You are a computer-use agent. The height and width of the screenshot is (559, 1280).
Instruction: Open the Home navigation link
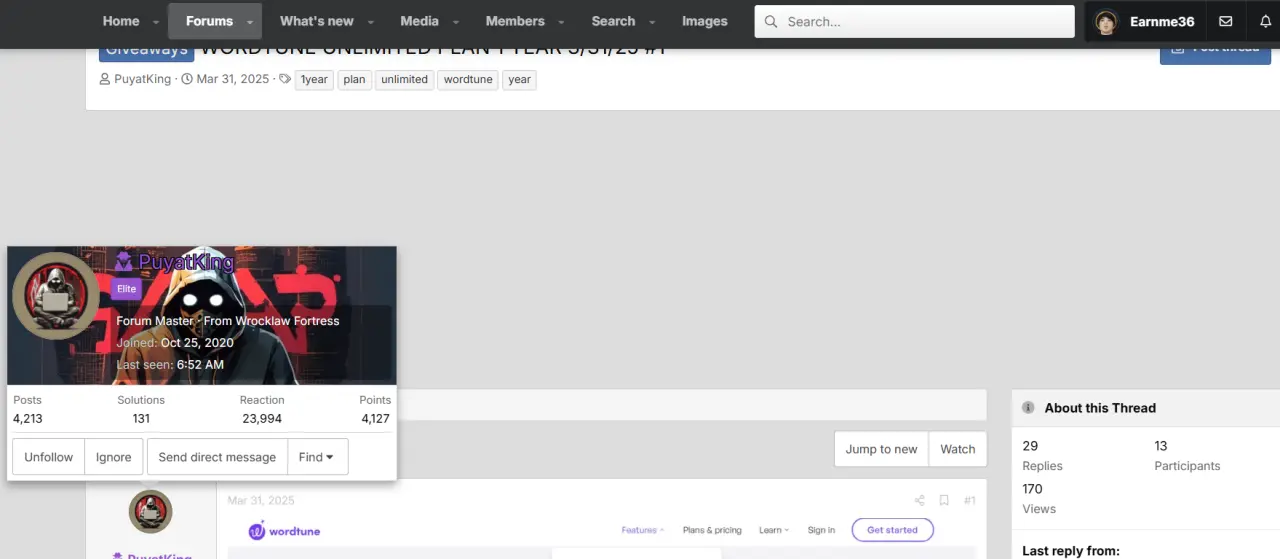pos(121,21)
